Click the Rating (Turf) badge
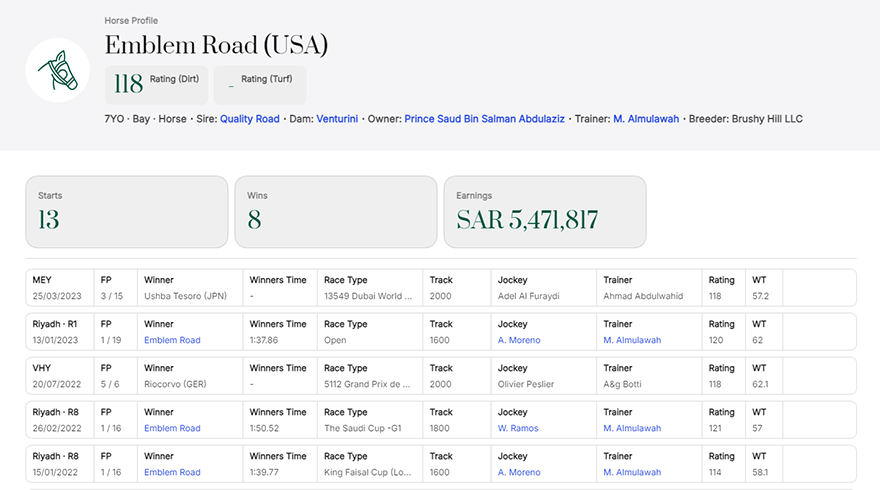The image size is (880, 490). tap(260, 85)
